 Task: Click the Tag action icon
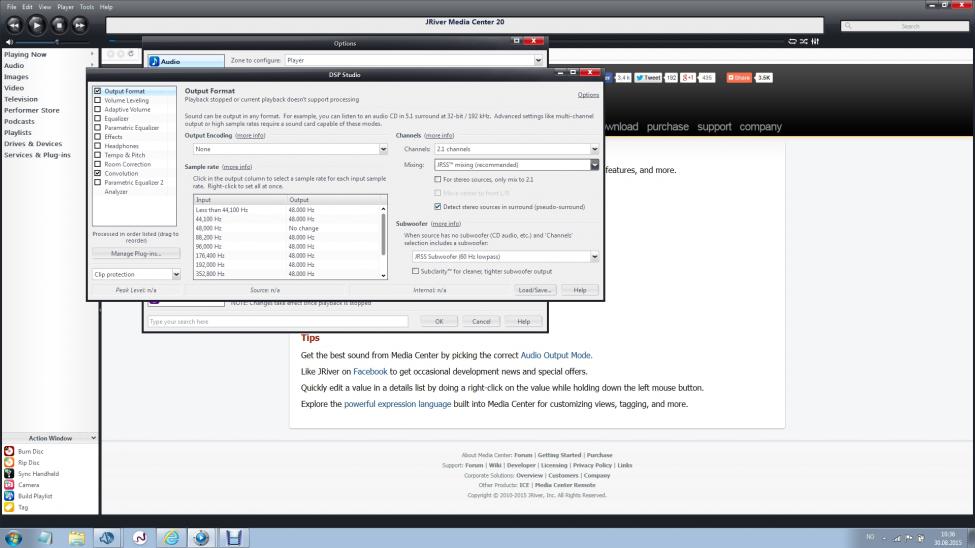(x=9, y=507)
